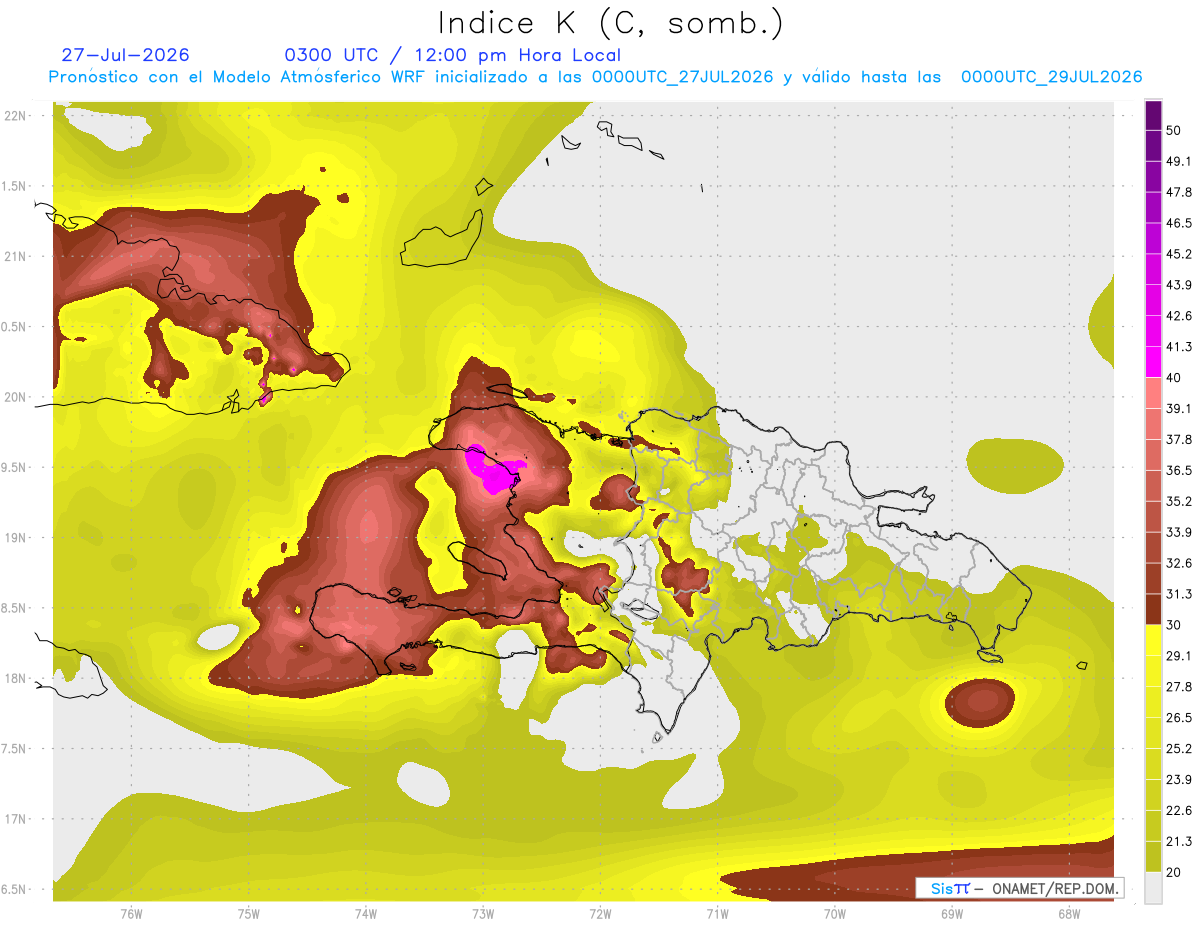Pick the magenta swatch between 40 and 41.3
The image size is (1200, 927).
click(1153, 362)
